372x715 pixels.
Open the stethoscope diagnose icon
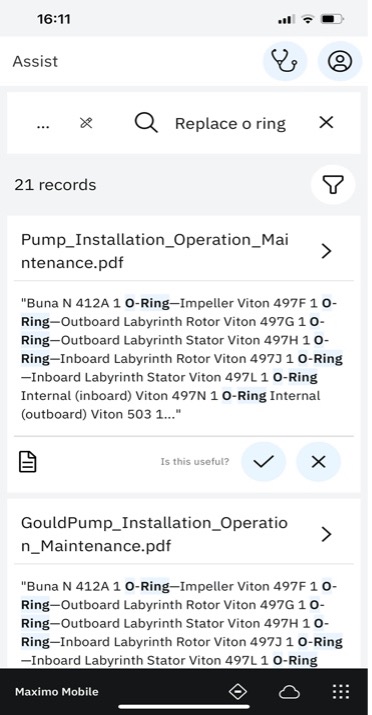(x=284, y=61)
